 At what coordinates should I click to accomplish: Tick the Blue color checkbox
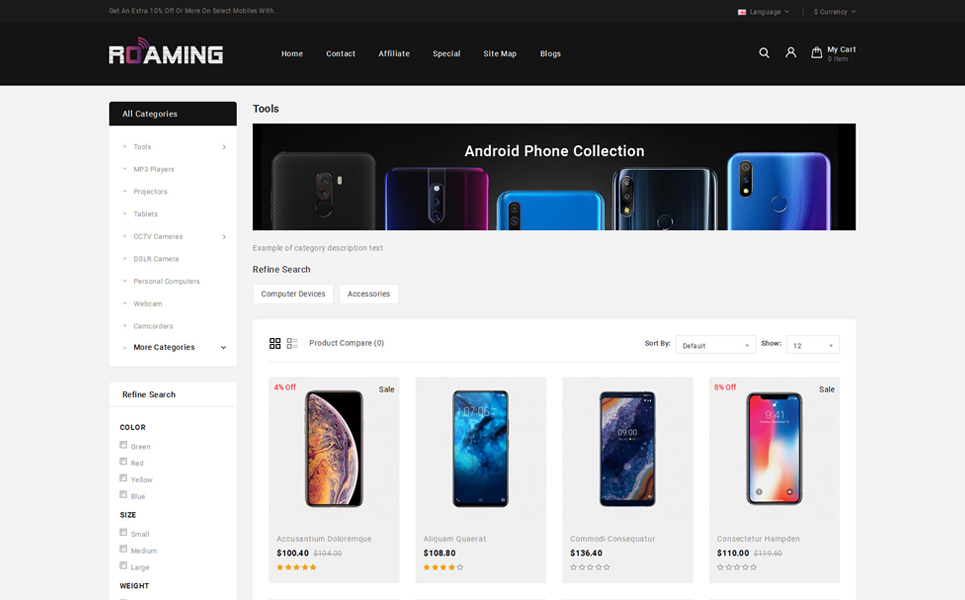click(123, 495)
